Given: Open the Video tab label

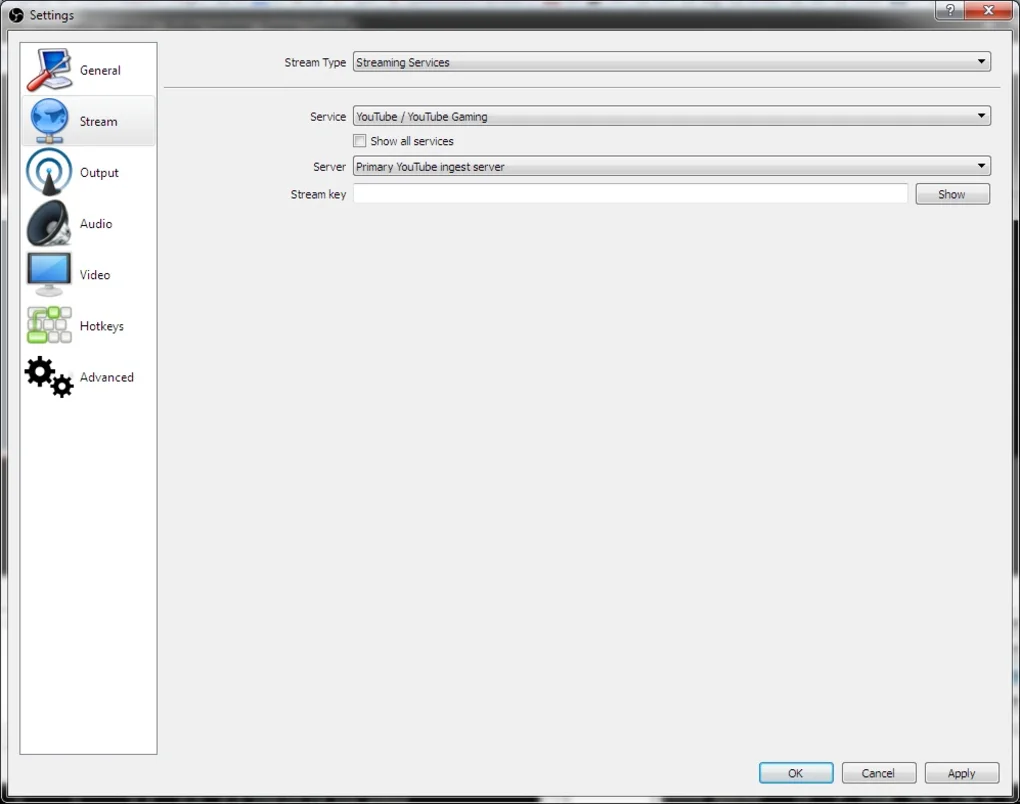Looking at the screenshot, I should coord(95,275).
